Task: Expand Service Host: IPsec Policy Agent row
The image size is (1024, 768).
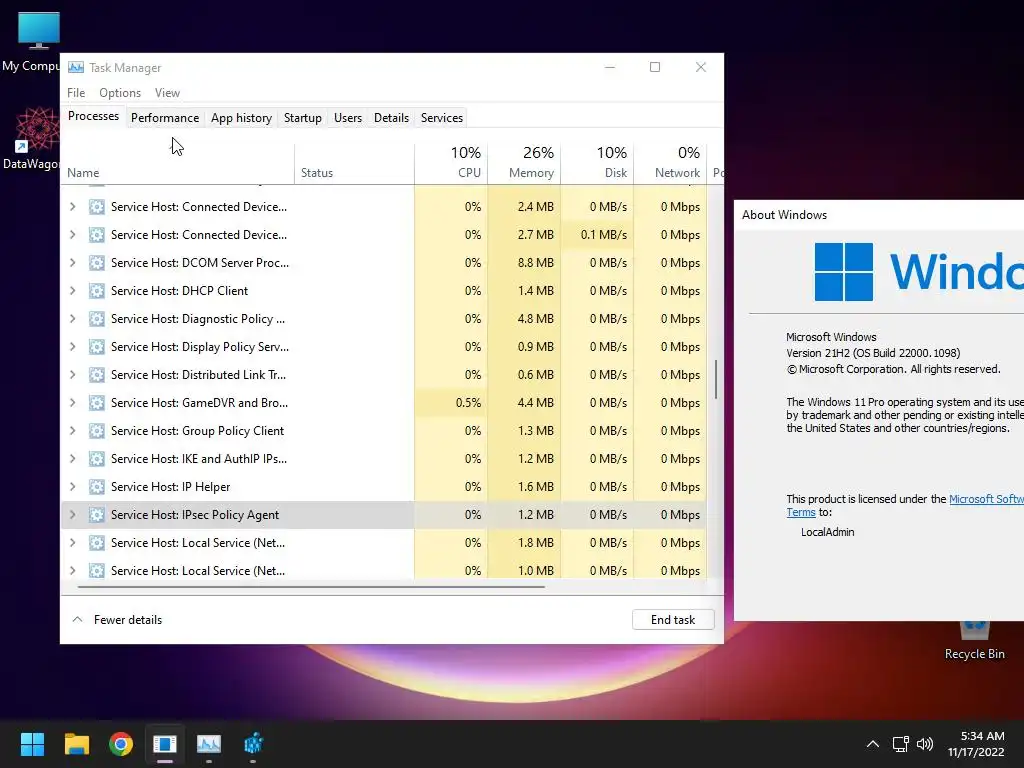Action: (x=72, y=515)
